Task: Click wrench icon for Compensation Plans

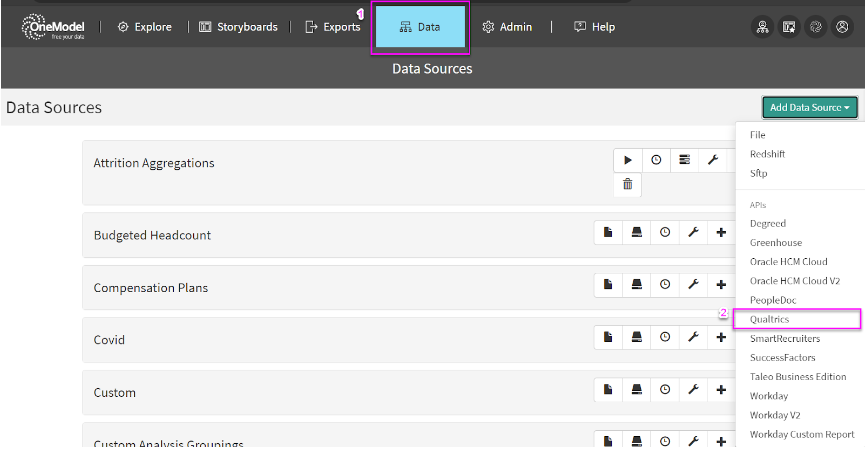Action: coord(693,284)
